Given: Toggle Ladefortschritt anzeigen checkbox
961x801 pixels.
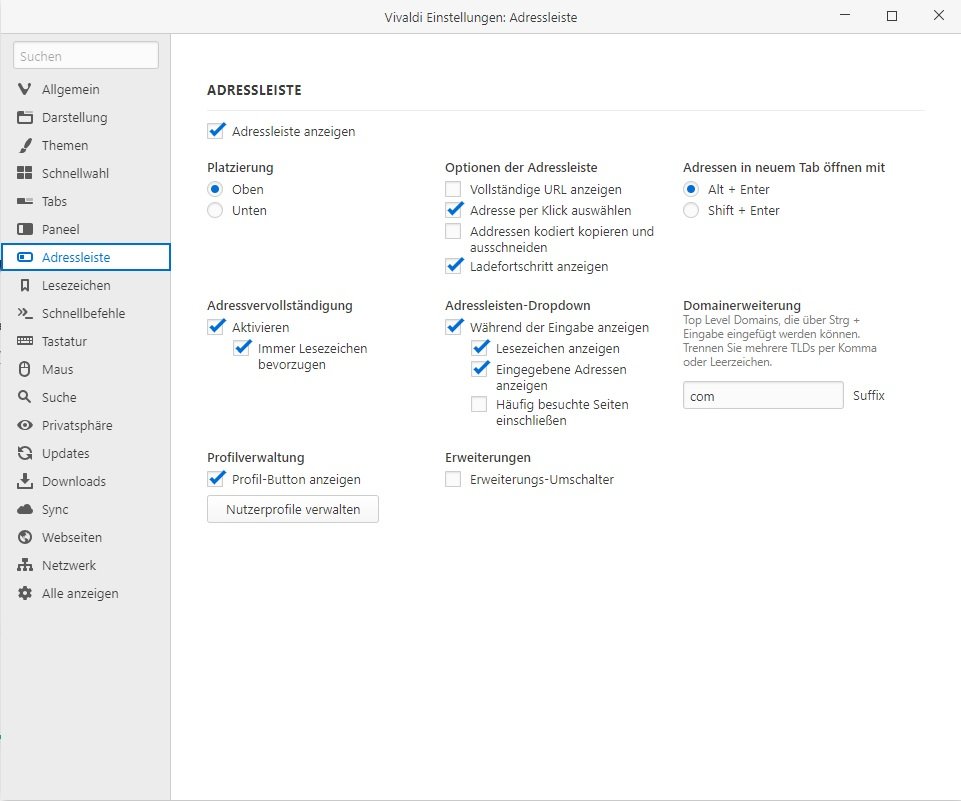Looking at the screenshot, I should [454, 266].
